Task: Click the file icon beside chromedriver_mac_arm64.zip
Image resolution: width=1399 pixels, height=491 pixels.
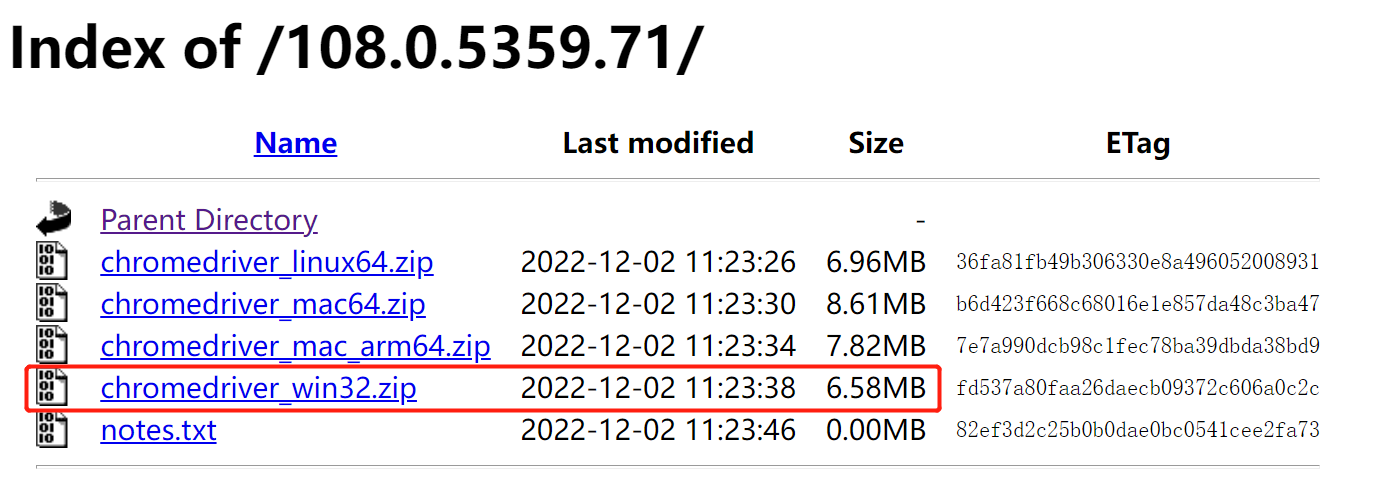Action: click(x=52, y=346)
